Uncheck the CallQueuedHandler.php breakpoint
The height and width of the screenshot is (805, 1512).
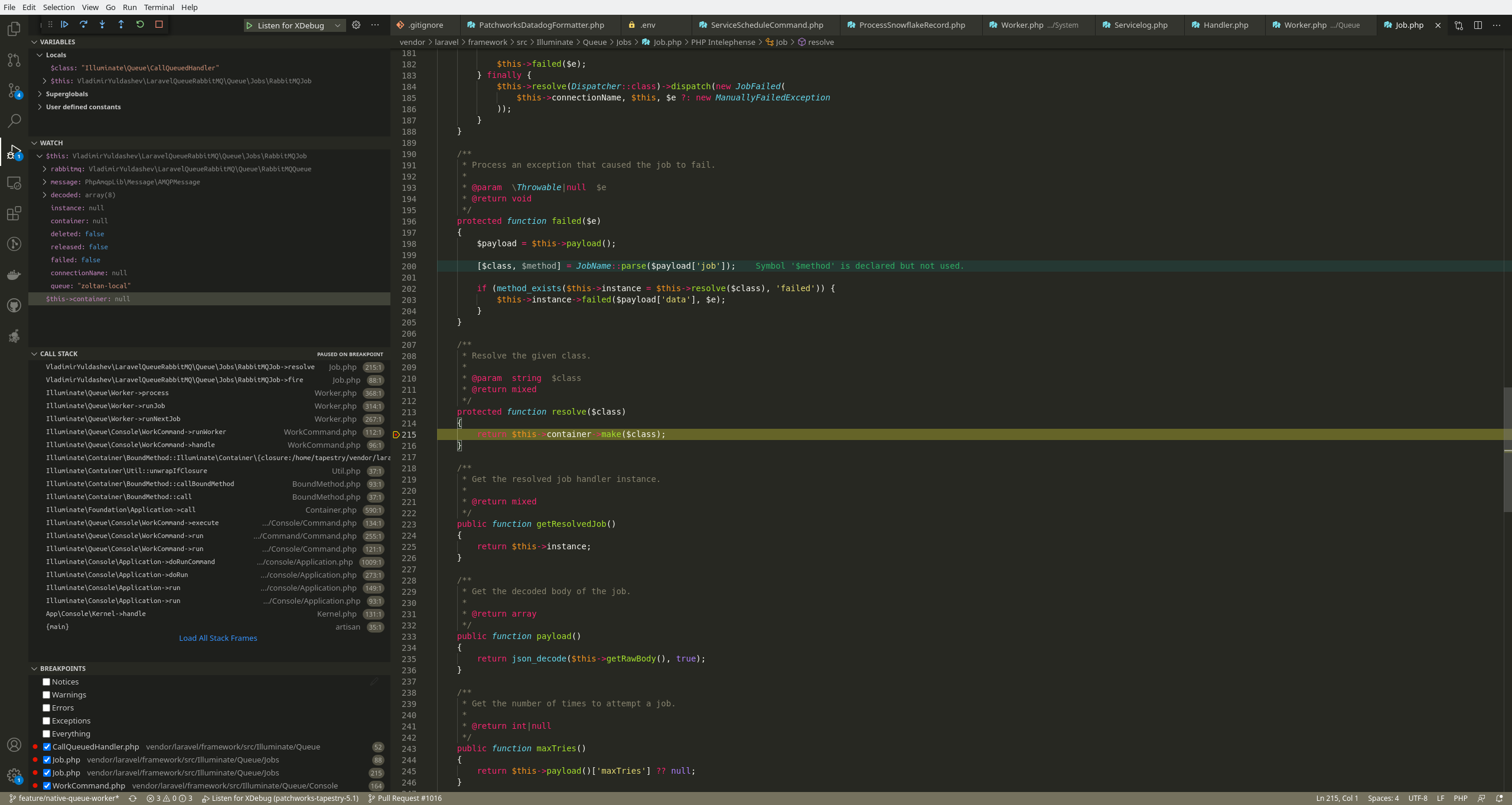pos(47,747)
